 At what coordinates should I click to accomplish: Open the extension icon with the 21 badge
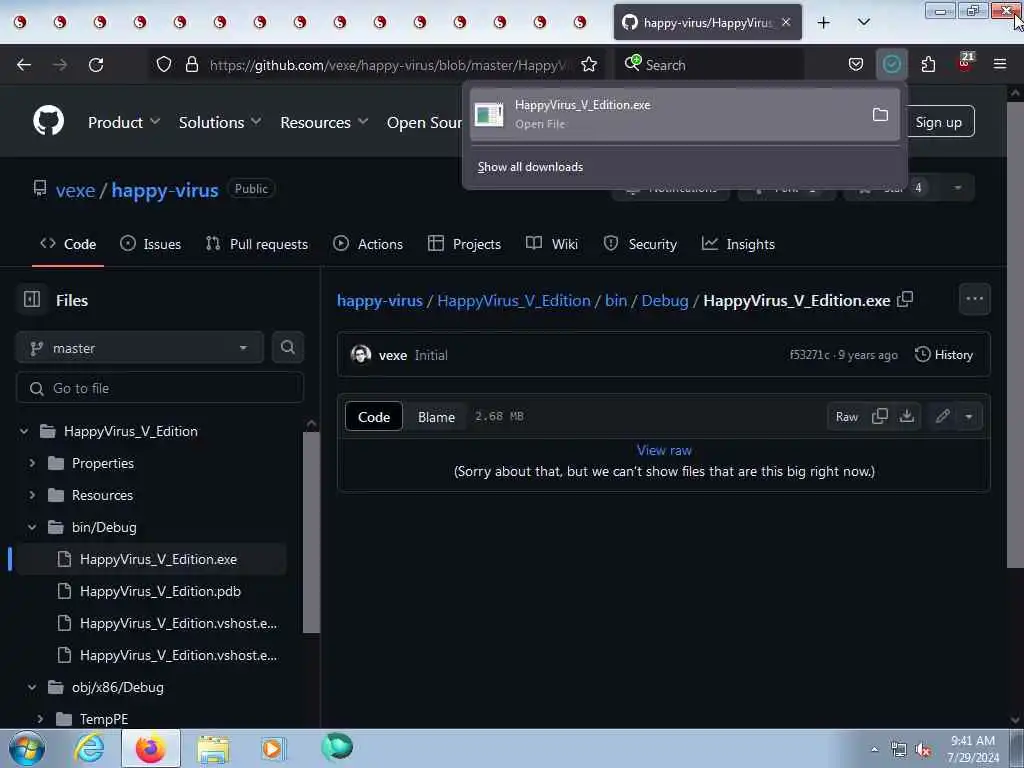coord(965,63)
